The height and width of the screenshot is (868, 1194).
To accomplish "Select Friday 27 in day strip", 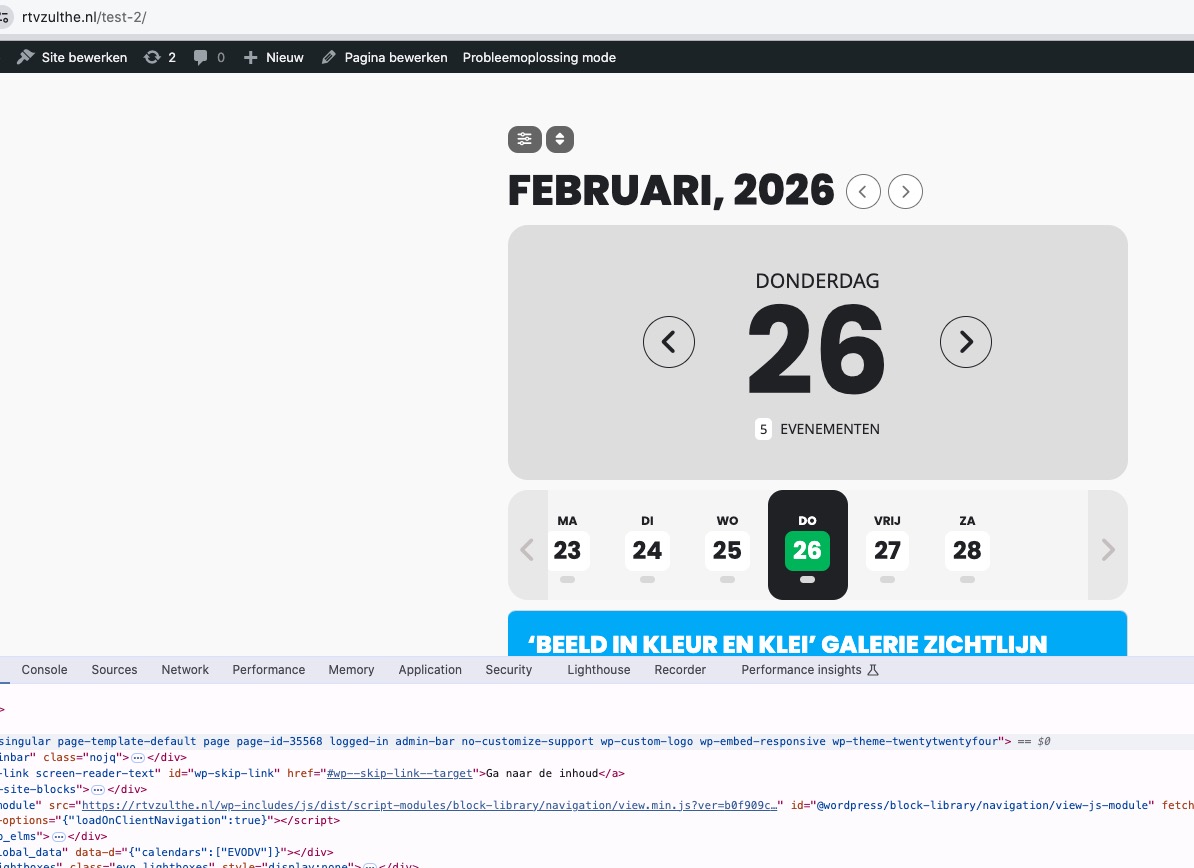I will coord(887,549).
